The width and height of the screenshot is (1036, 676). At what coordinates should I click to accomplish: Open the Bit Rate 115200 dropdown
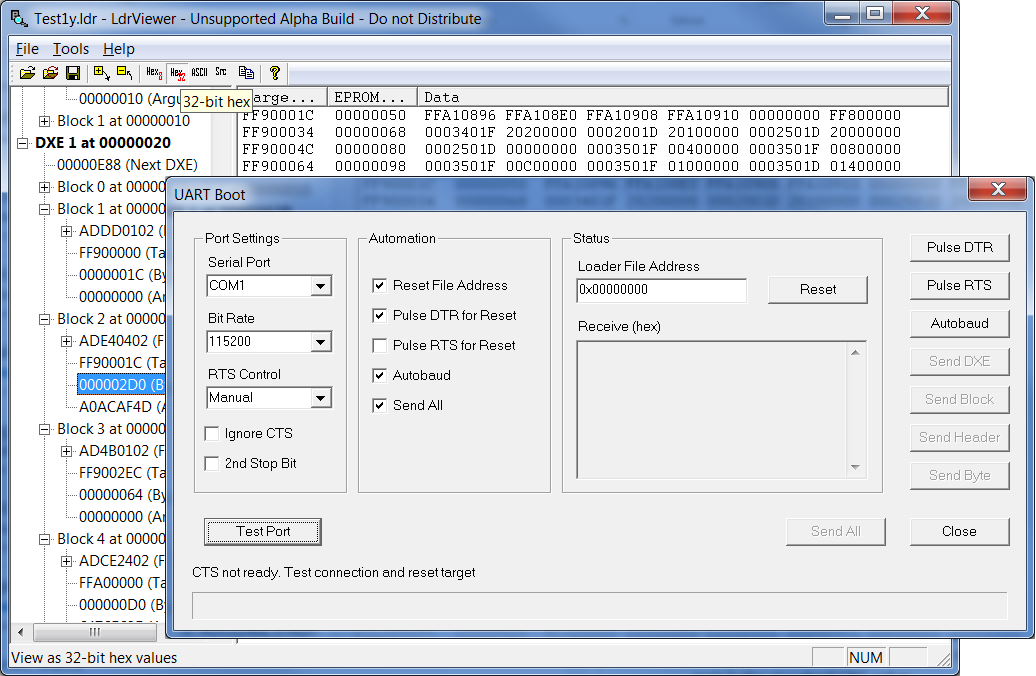point(320,342)
